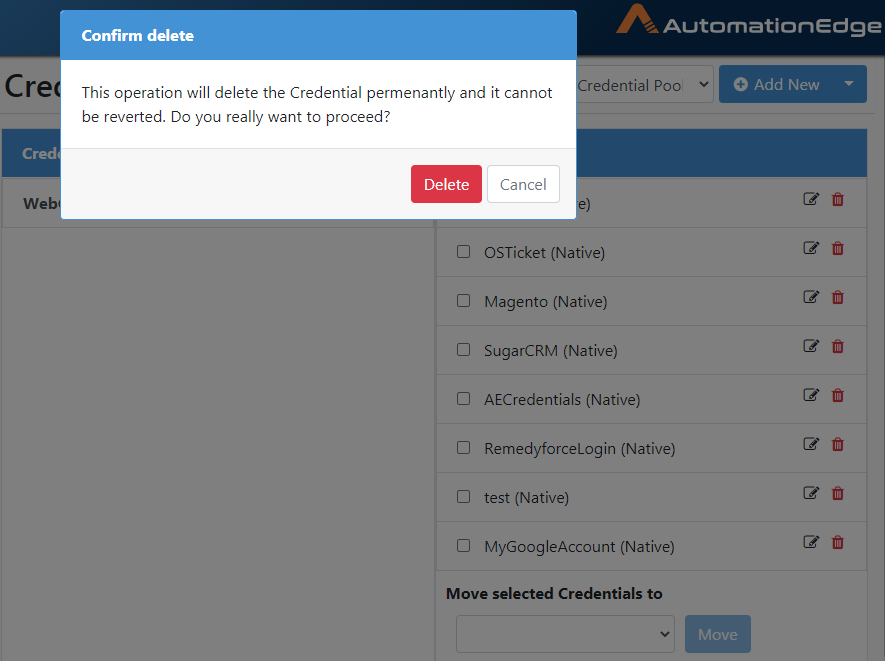Viewport: 885px width, 661px height.
Task: Click the Add New button
Action: (777, 84)
